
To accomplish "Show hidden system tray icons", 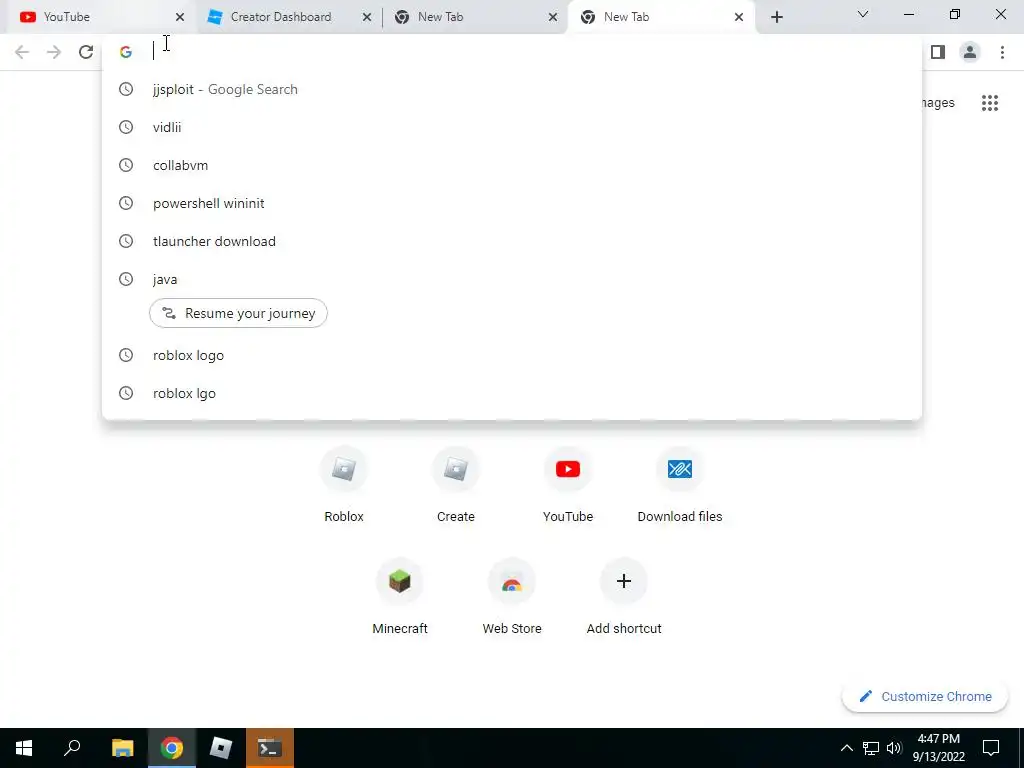I will point(846,748).
